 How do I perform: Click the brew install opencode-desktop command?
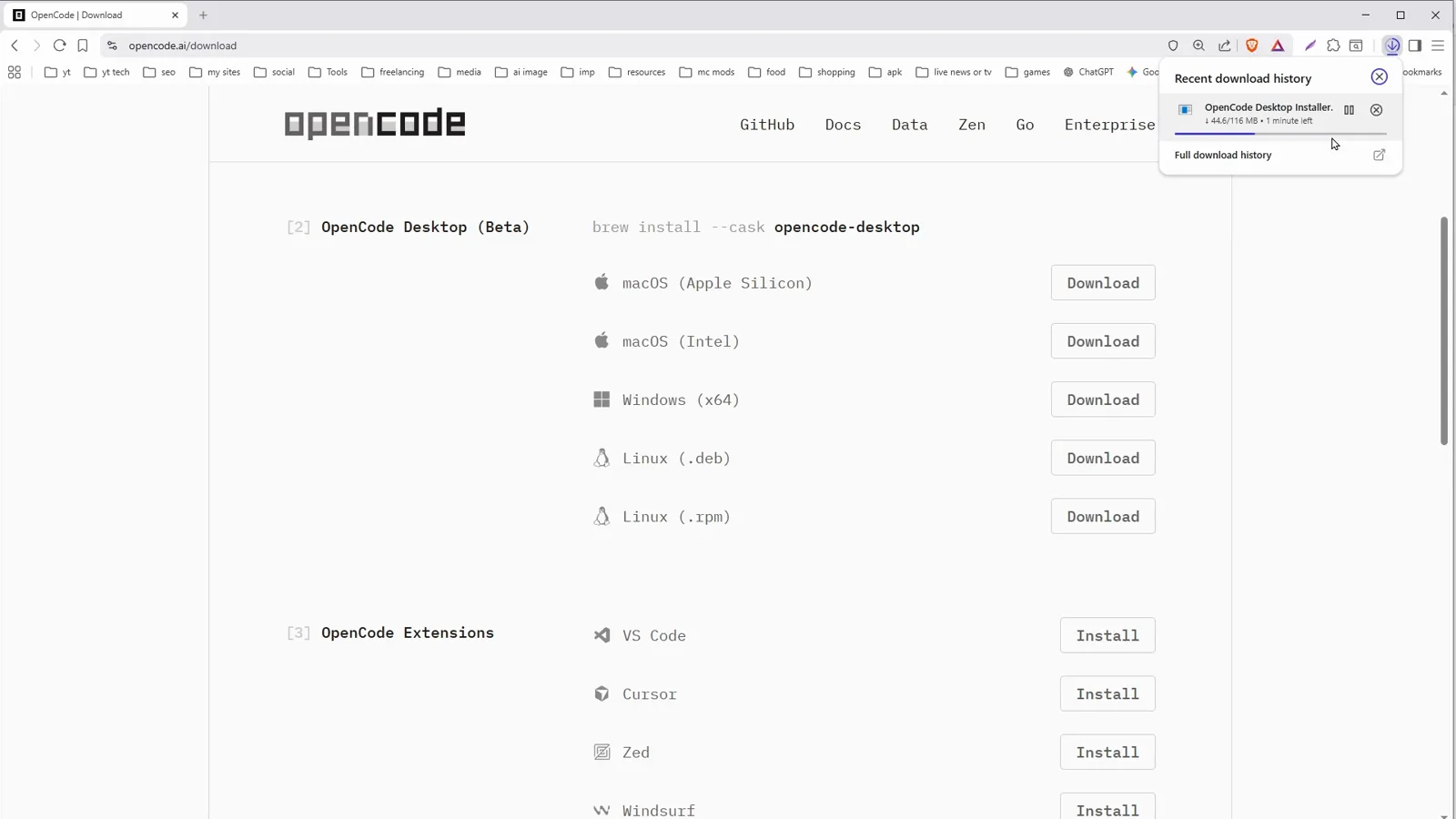[x=756, y=227]
